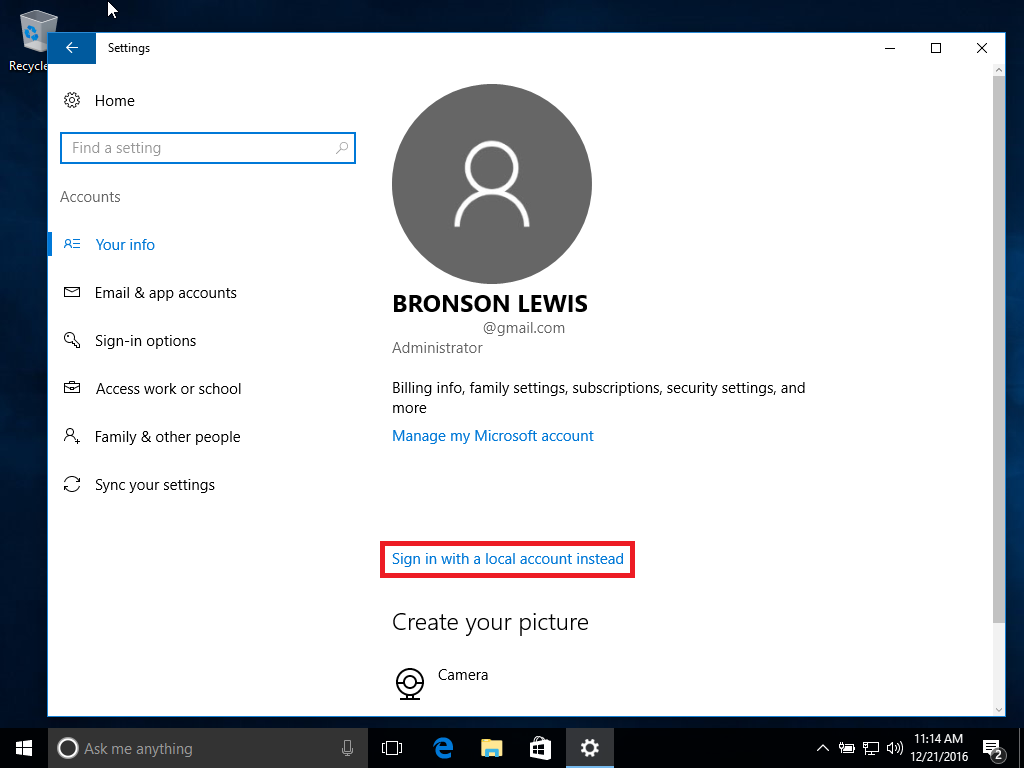Image resolution: width=1024 pixels, height=768 pixels.
Task: Click the Settings gear taskbar icon
Action: [590, 748]
